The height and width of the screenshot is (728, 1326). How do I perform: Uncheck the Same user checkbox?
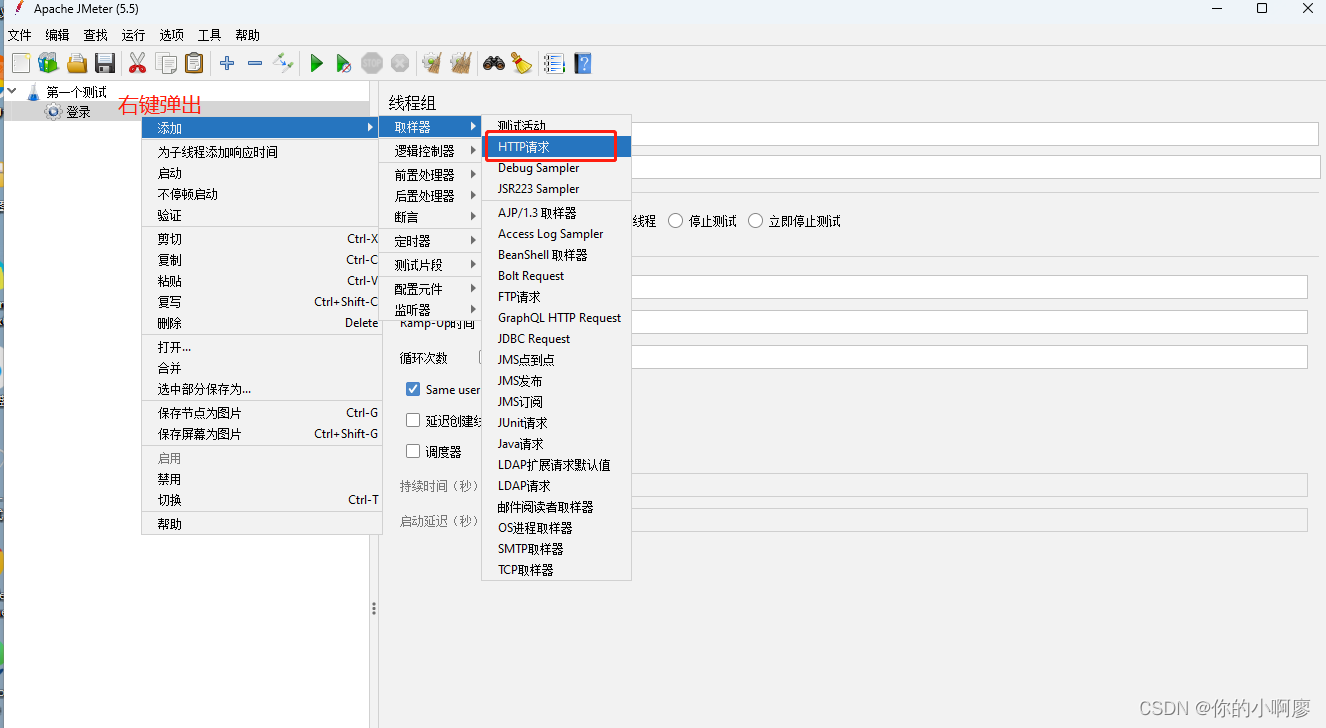click(x=413, y=389)
